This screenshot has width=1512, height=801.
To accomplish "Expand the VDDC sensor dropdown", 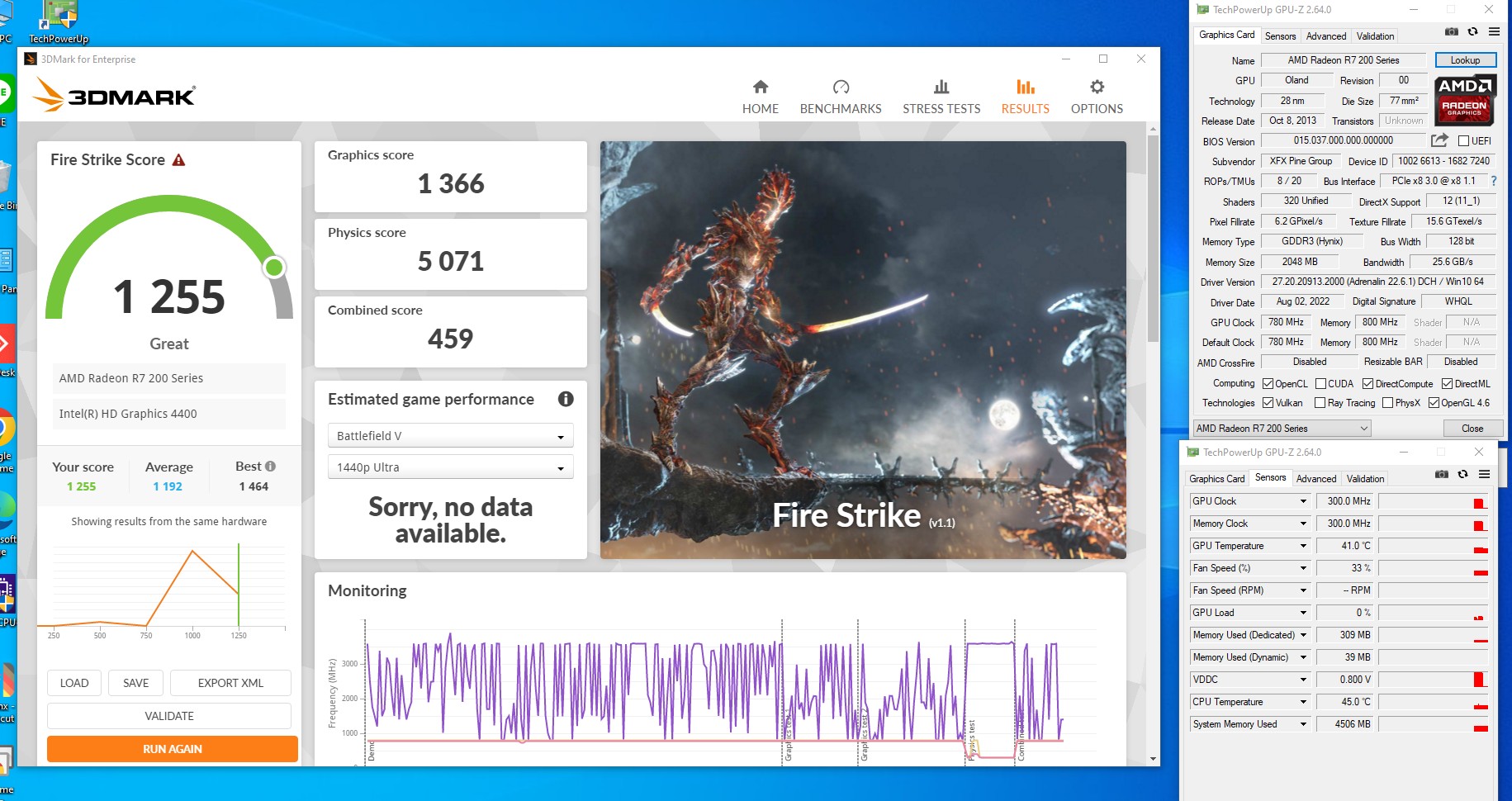I will tap(1303, 680).
